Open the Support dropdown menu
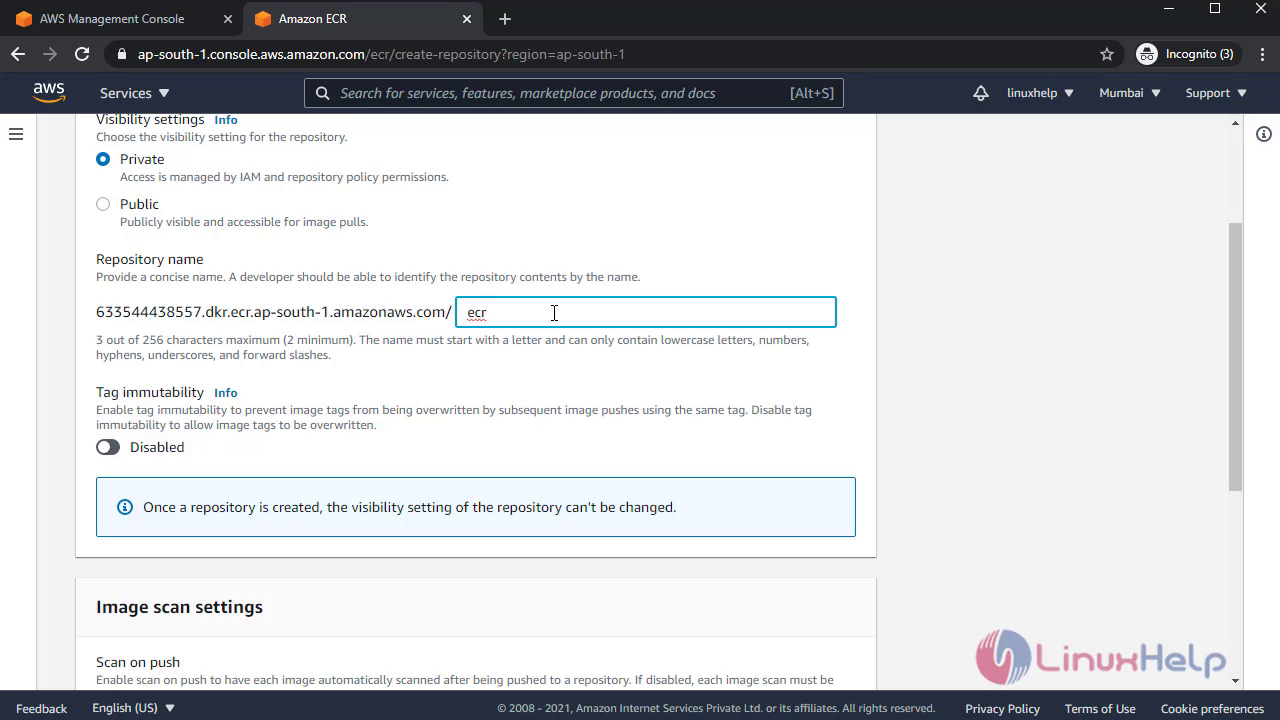1280x720 pixels. point(1216,93)
